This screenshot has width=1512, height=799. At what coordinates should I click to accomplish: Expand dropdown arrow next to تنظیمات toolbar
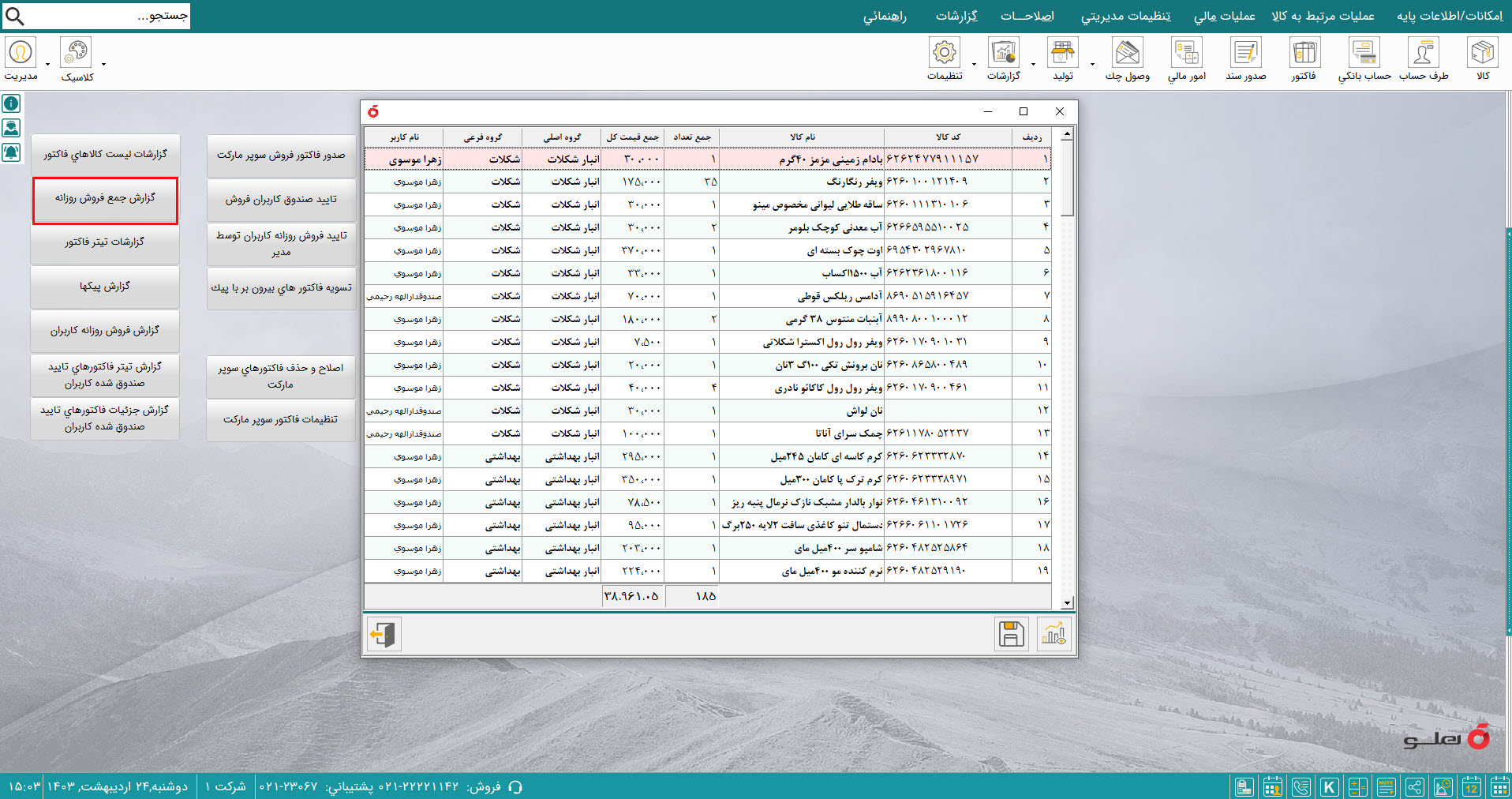[974, 64]
